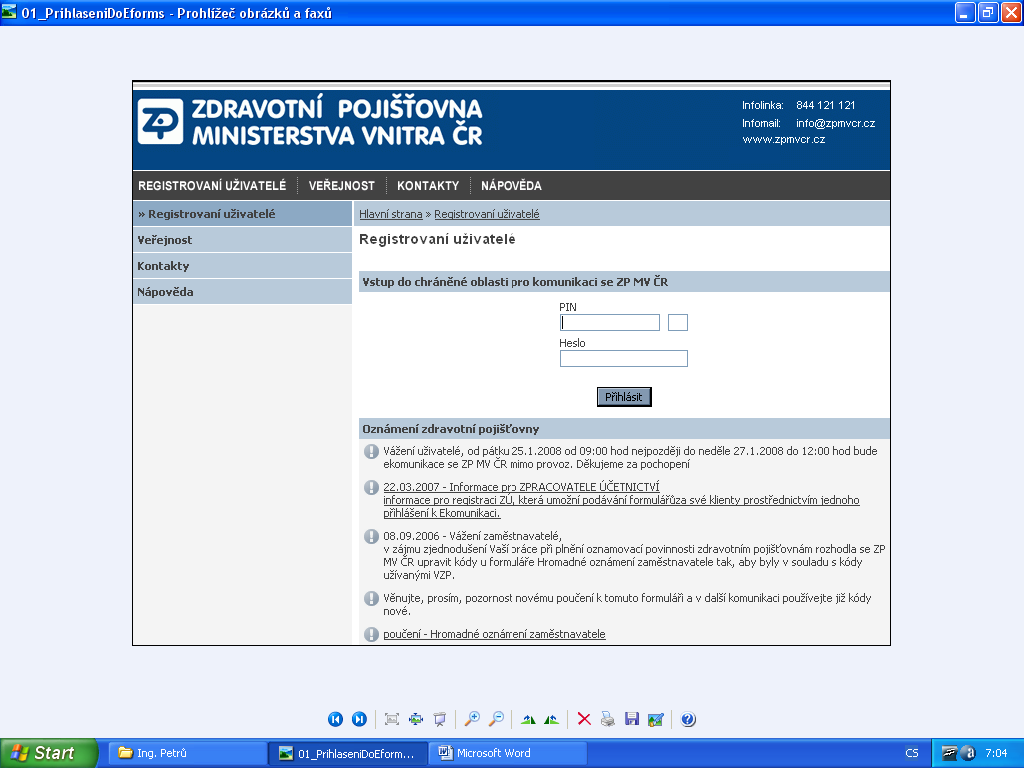Click round tray icon beside clock
This screenshot has width=1024, height=768.
coord(968,753)
